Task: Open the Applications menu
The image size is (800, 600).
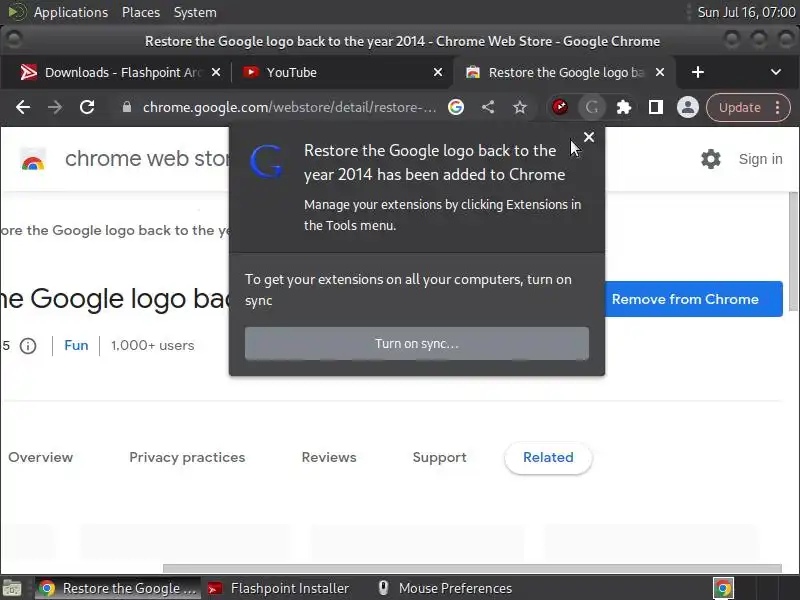Action: coord(71,12)
